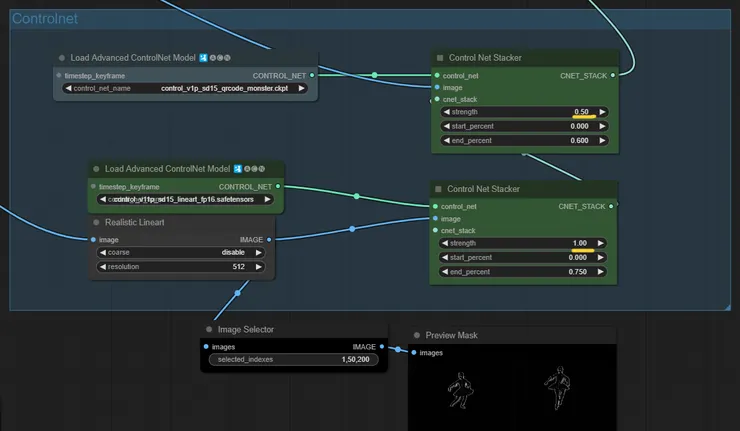The width and height of the screenshot is (740, 431).
Task: Toggle the coarse option set to disable
Action: (181, 253)
